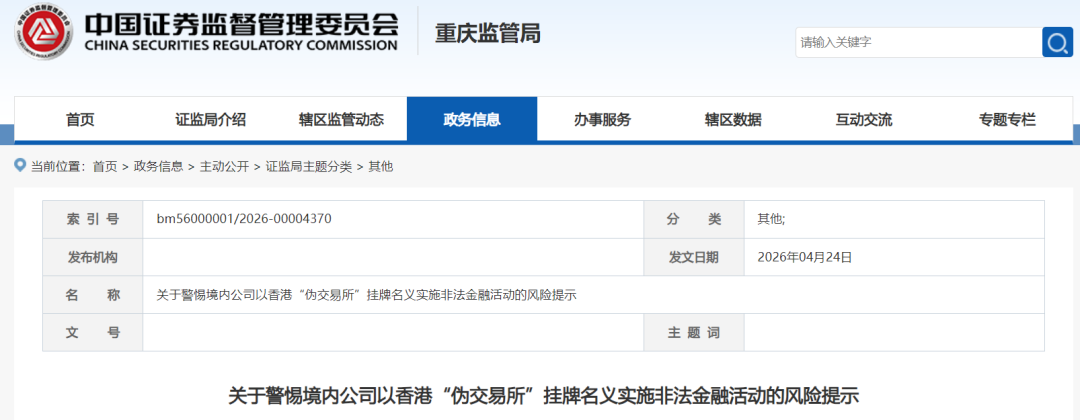The image size is (1080, 420).
Task: Click the 名称 table label
Action: point(93,295)
